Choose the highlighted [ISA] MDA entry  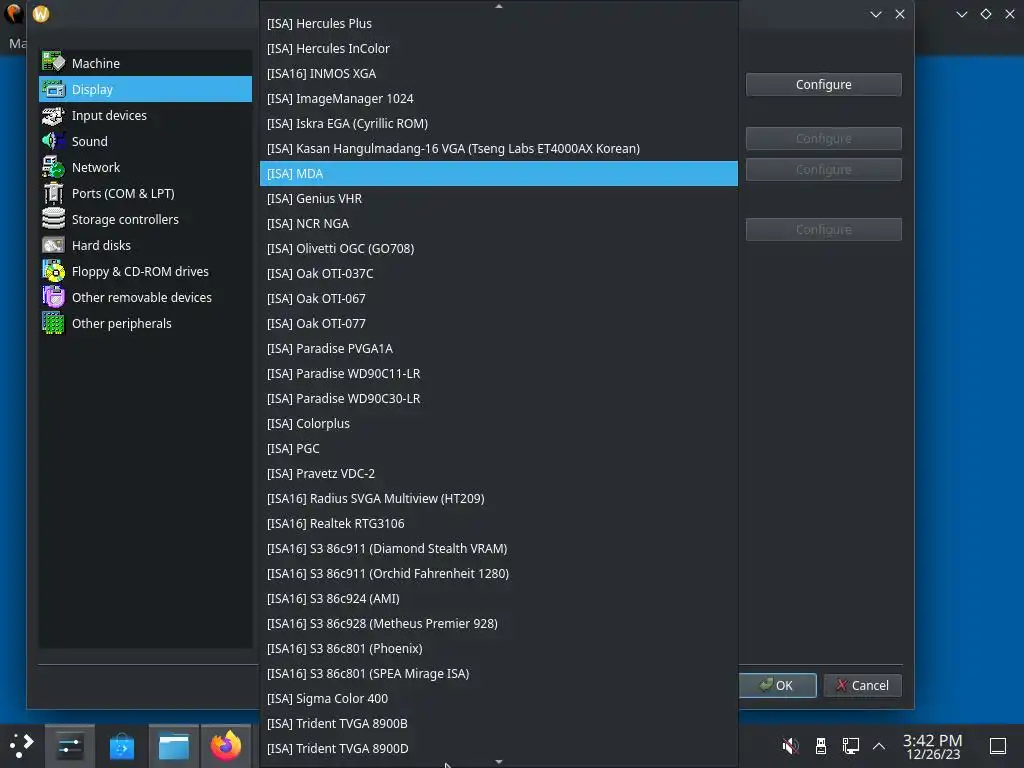[499, 174]
